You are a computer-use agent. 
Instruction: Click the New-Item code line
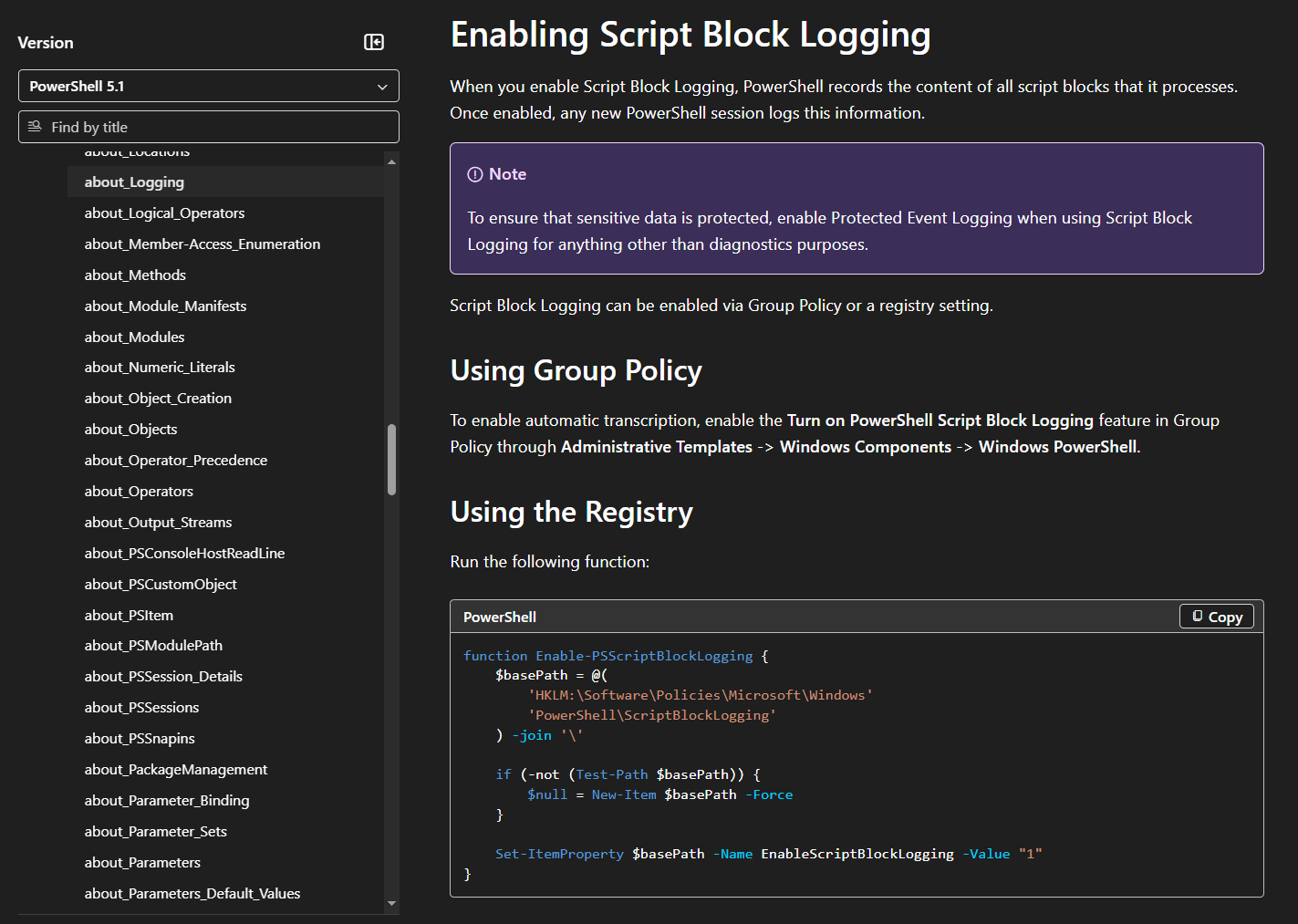tap(660, 795)
